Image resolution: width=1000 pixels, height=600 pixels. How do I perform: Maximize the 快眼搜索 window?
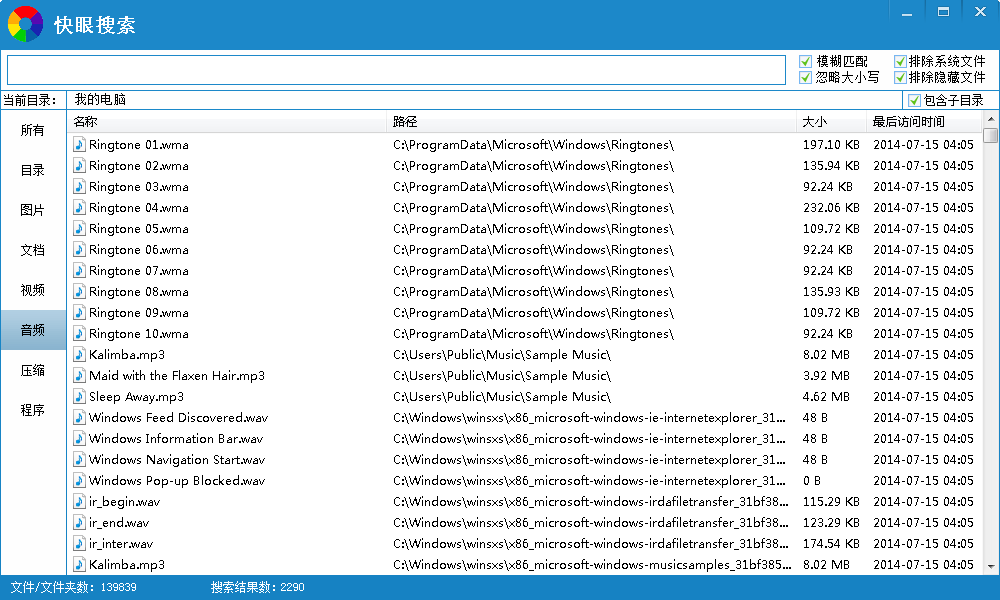(943, 11)
